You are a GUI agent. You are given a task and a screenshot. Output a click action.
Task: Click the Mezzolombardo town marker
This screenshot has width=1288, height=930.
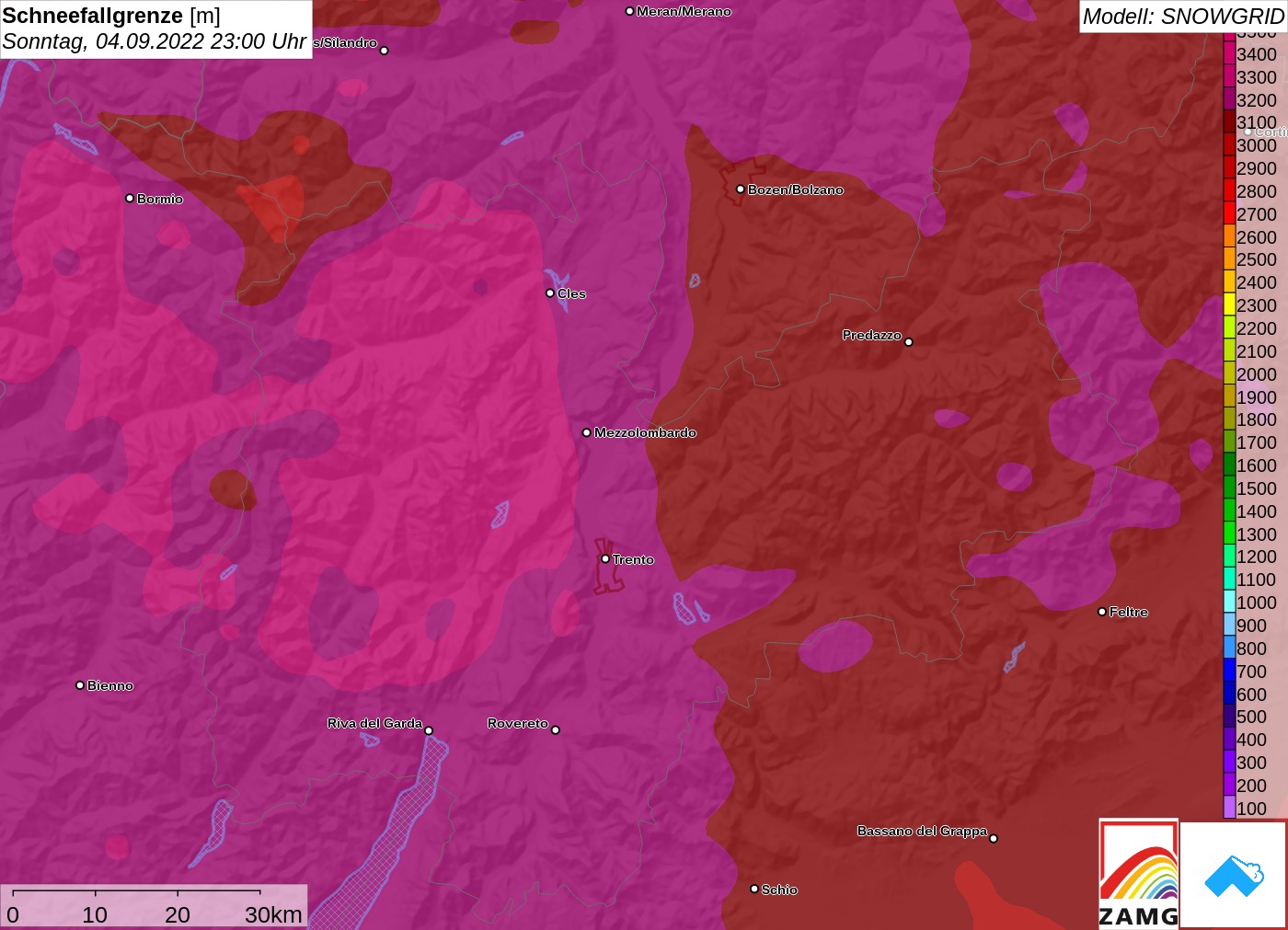pos(587,431)
